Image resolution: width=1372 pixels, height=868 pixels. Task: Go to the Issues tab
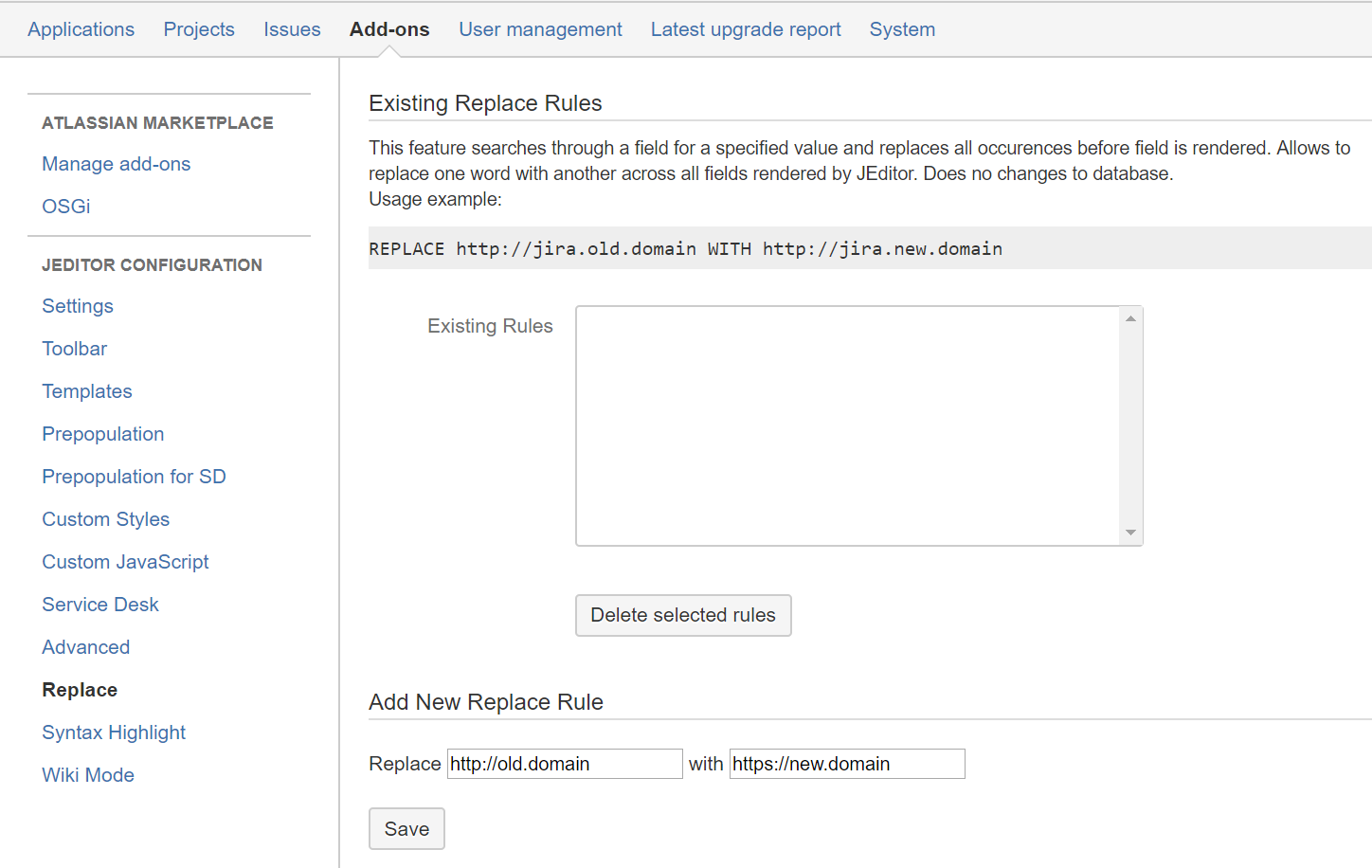coord(292,29)
